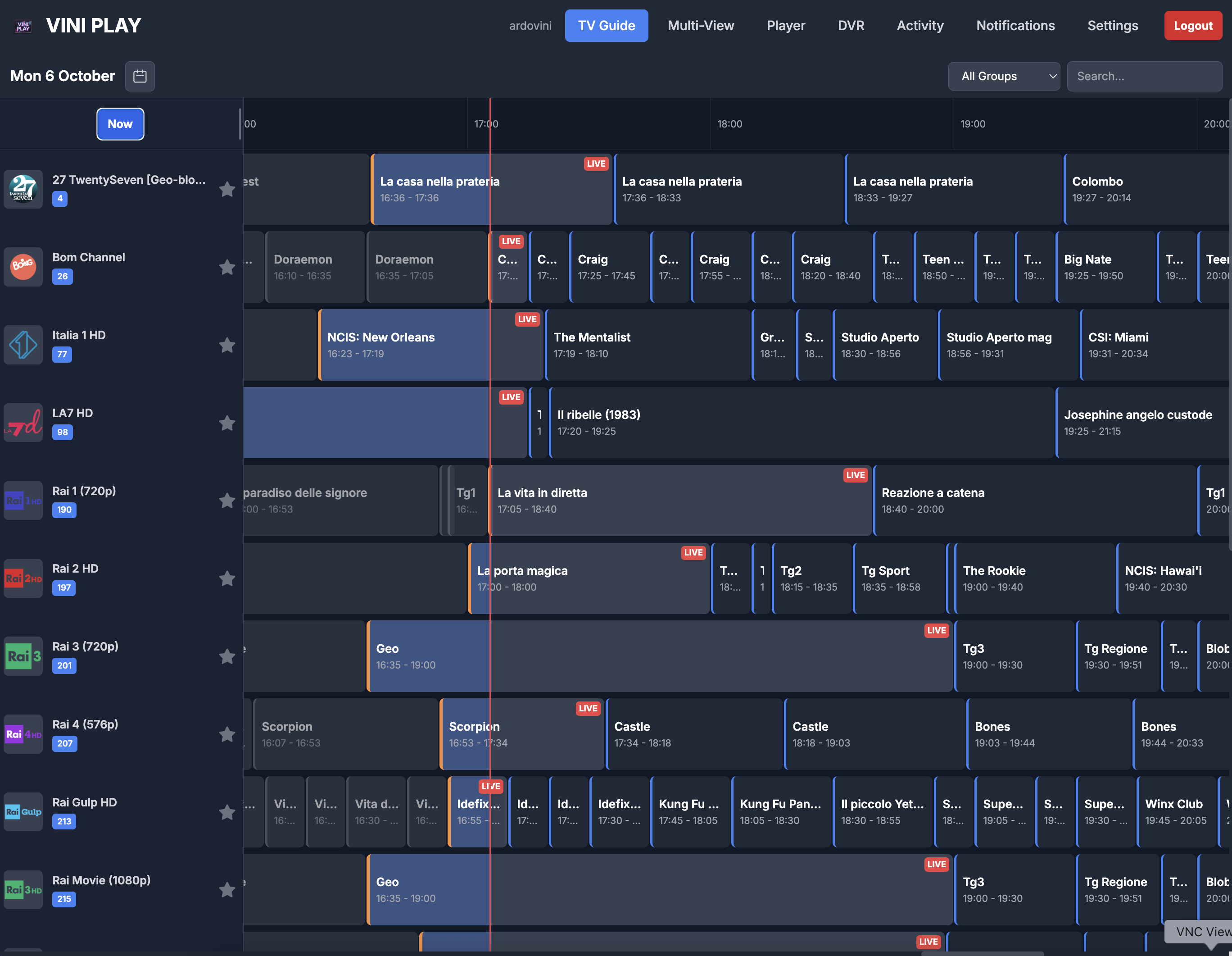Click the LA7 HD channel logo
Image resolution: width=1232 pixels, height=956 pixels.
tap(23, 422)
